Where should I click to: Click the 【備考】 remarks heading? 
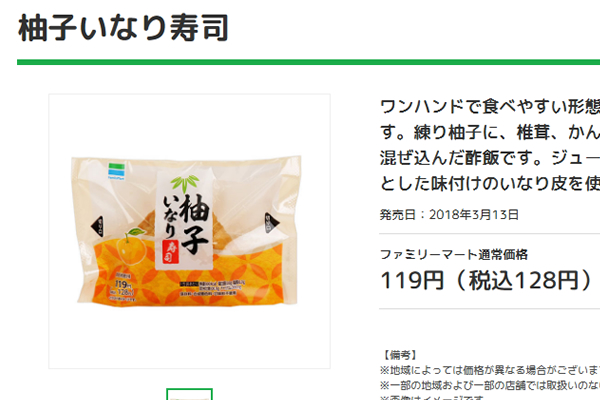point(399,355)
